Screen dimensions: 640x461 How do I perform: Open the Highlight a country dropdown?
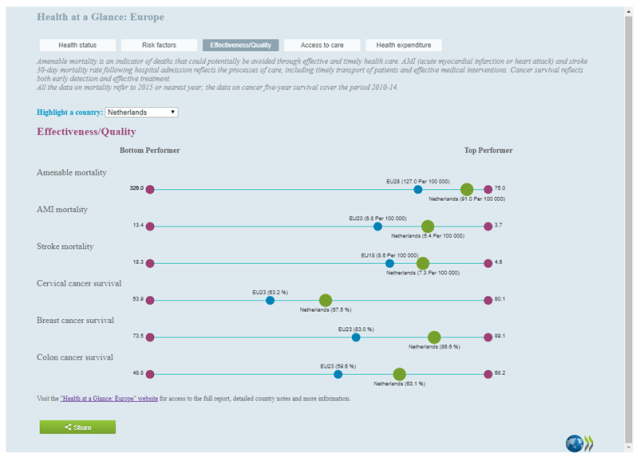(x=141, y=112)
